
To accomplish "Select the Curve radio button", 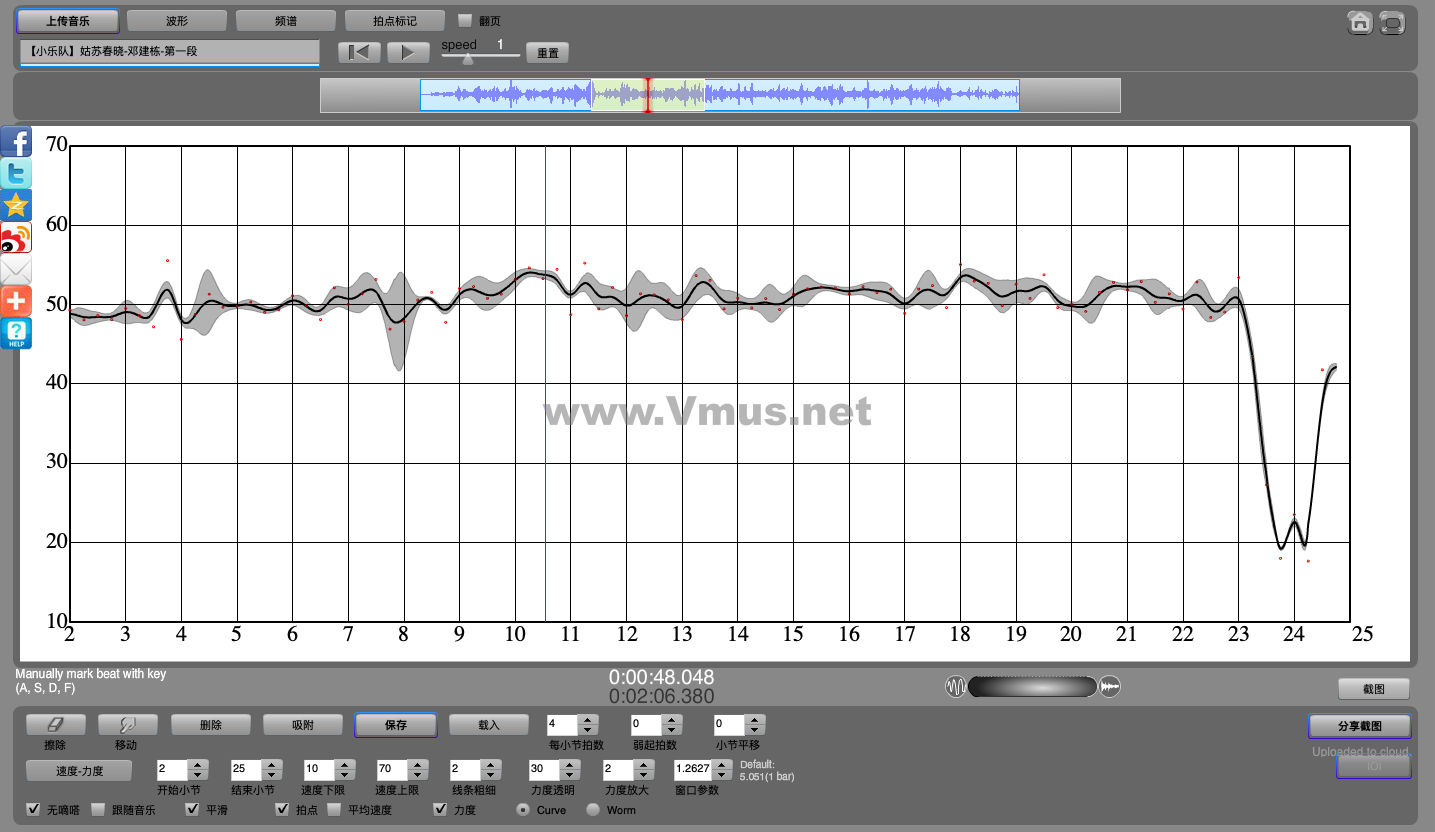I will tap(523, 809).
